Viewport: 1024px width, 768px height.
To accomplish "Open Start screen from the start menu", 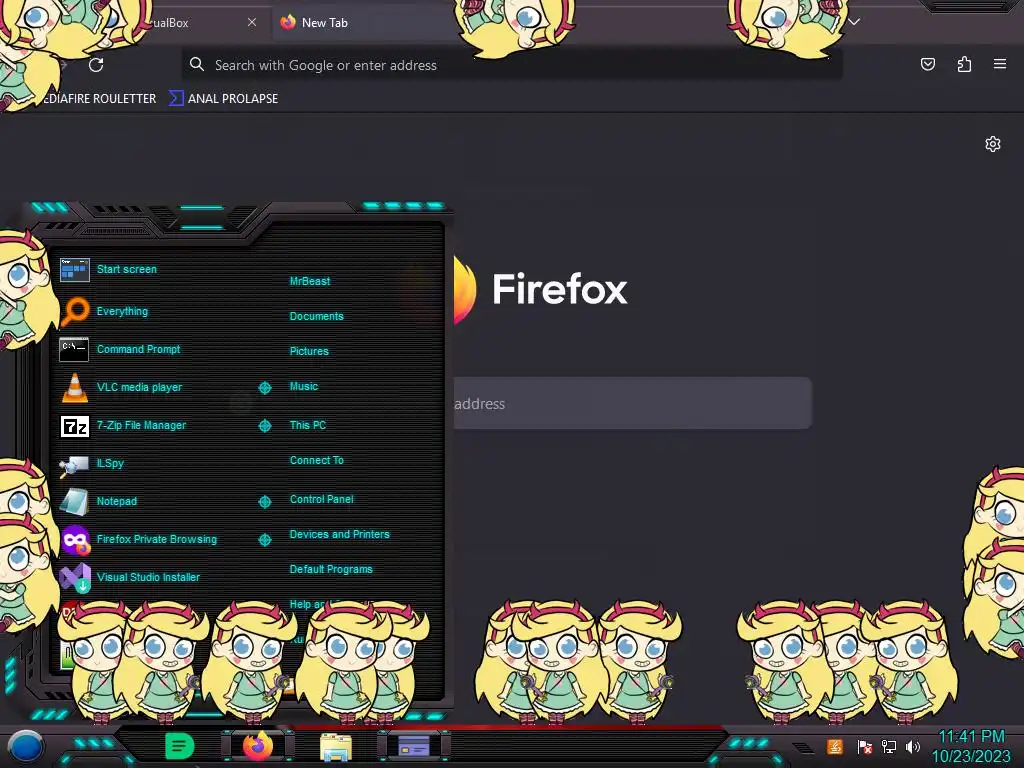I will coord(127,269).
